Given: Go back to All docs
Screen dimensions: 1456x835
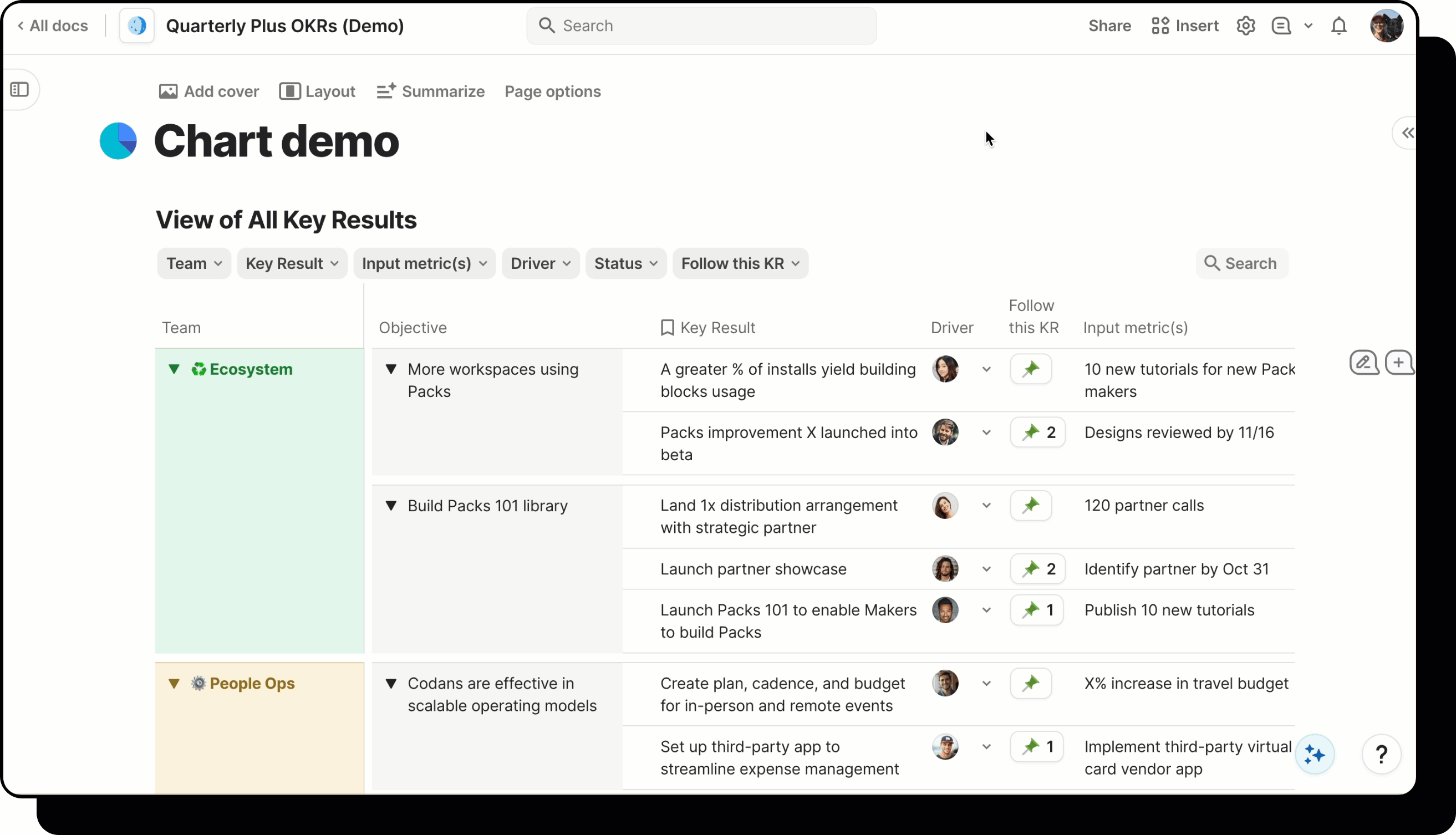Looking at the screenshot, I should 53,26.
